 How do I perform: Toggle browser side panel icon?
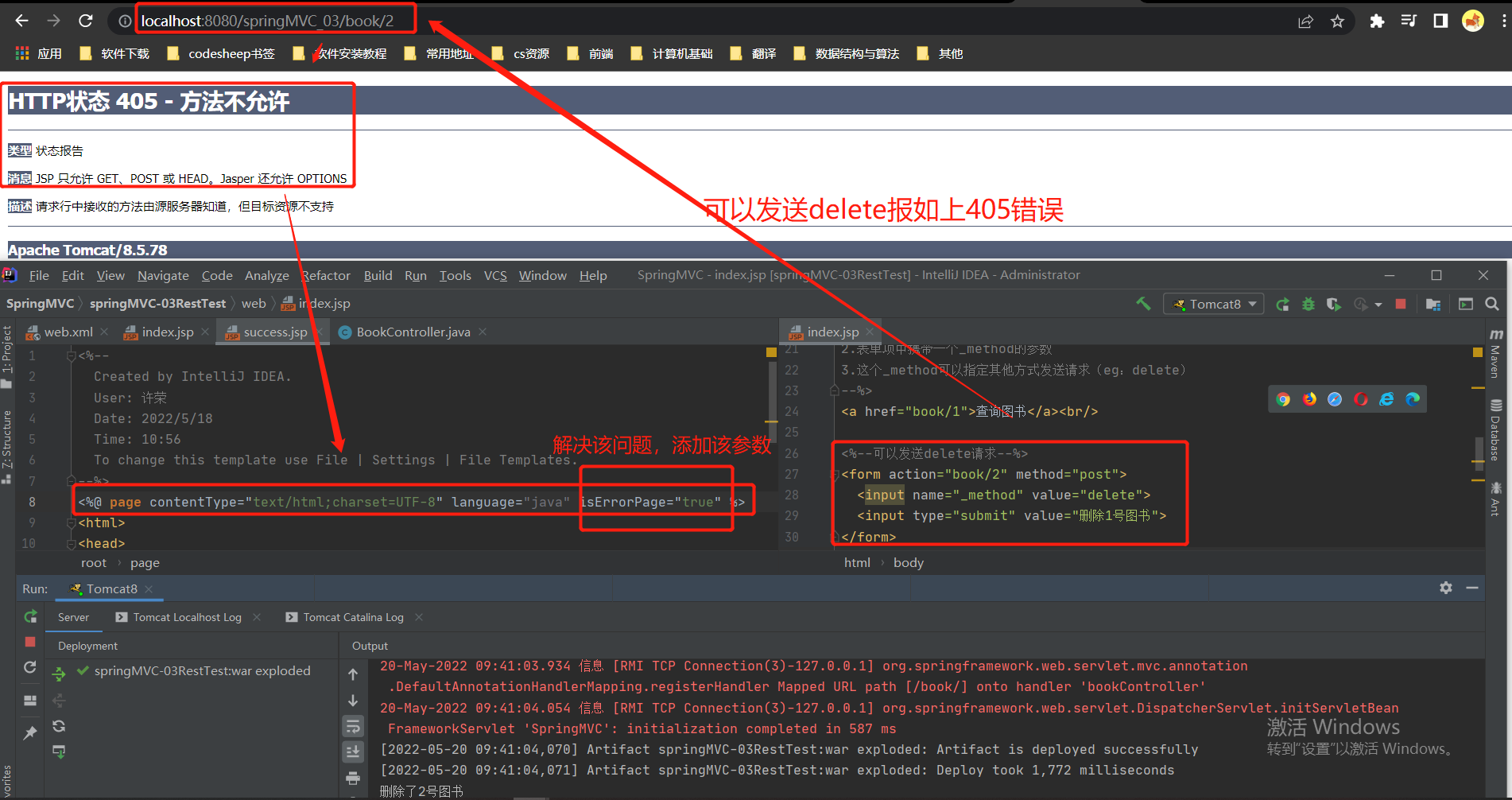click(x=1440, y=21)
